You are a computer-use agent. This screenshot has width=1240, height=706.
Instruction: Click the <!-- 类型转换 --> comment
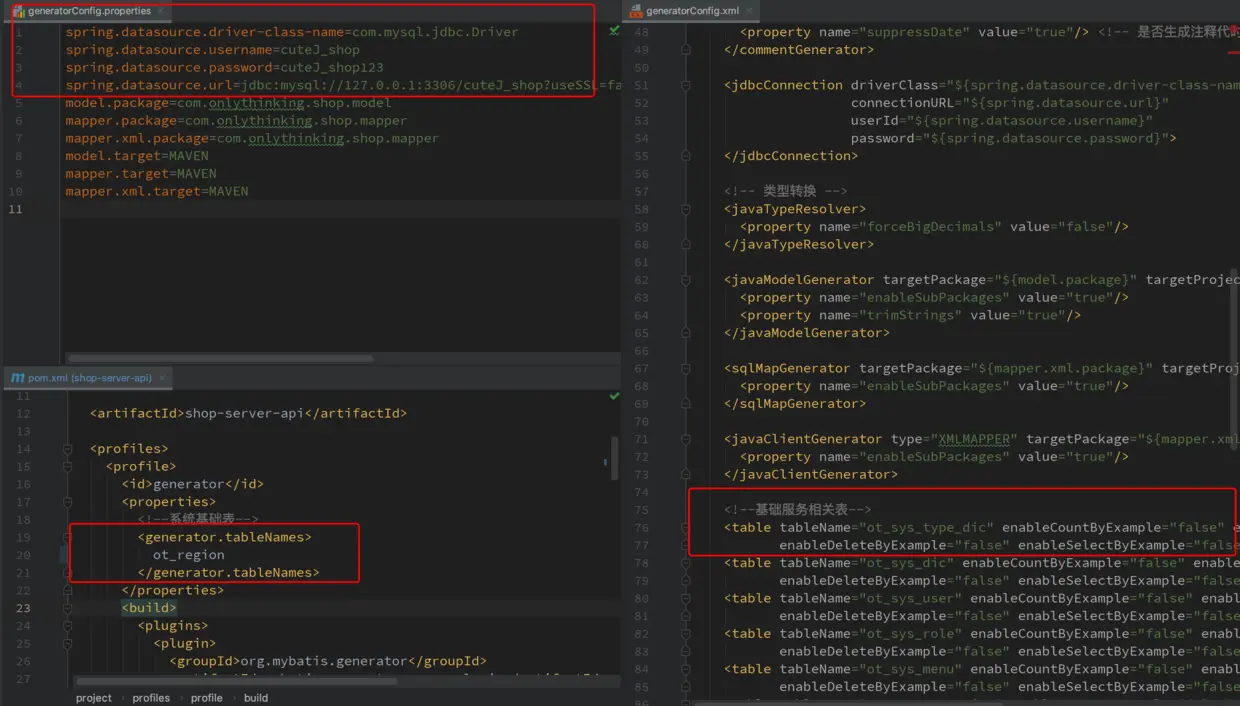click(x=785, y=191)
